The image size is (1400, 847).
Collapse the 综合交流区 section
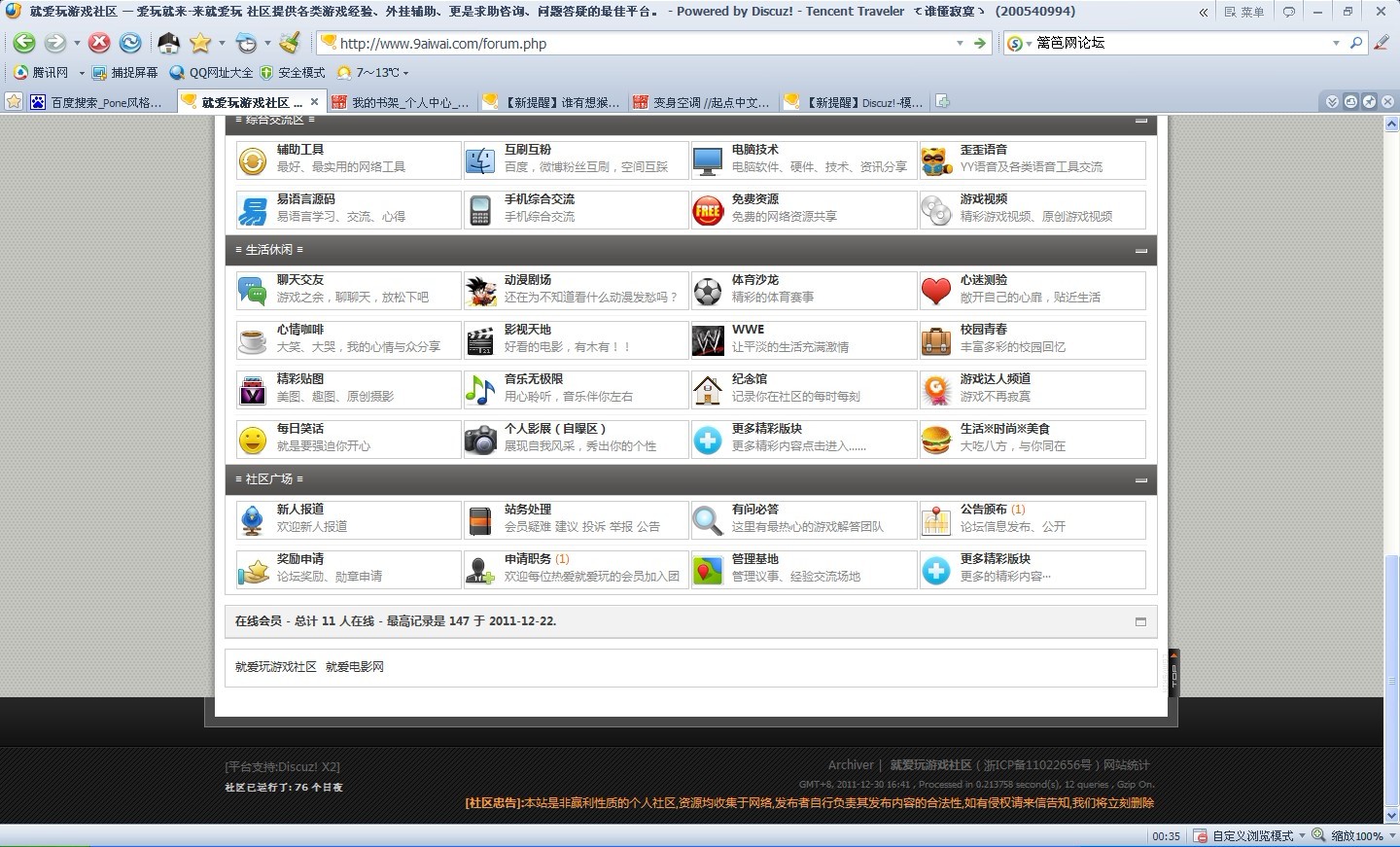pyautogui.click(x=1140, y=121)
